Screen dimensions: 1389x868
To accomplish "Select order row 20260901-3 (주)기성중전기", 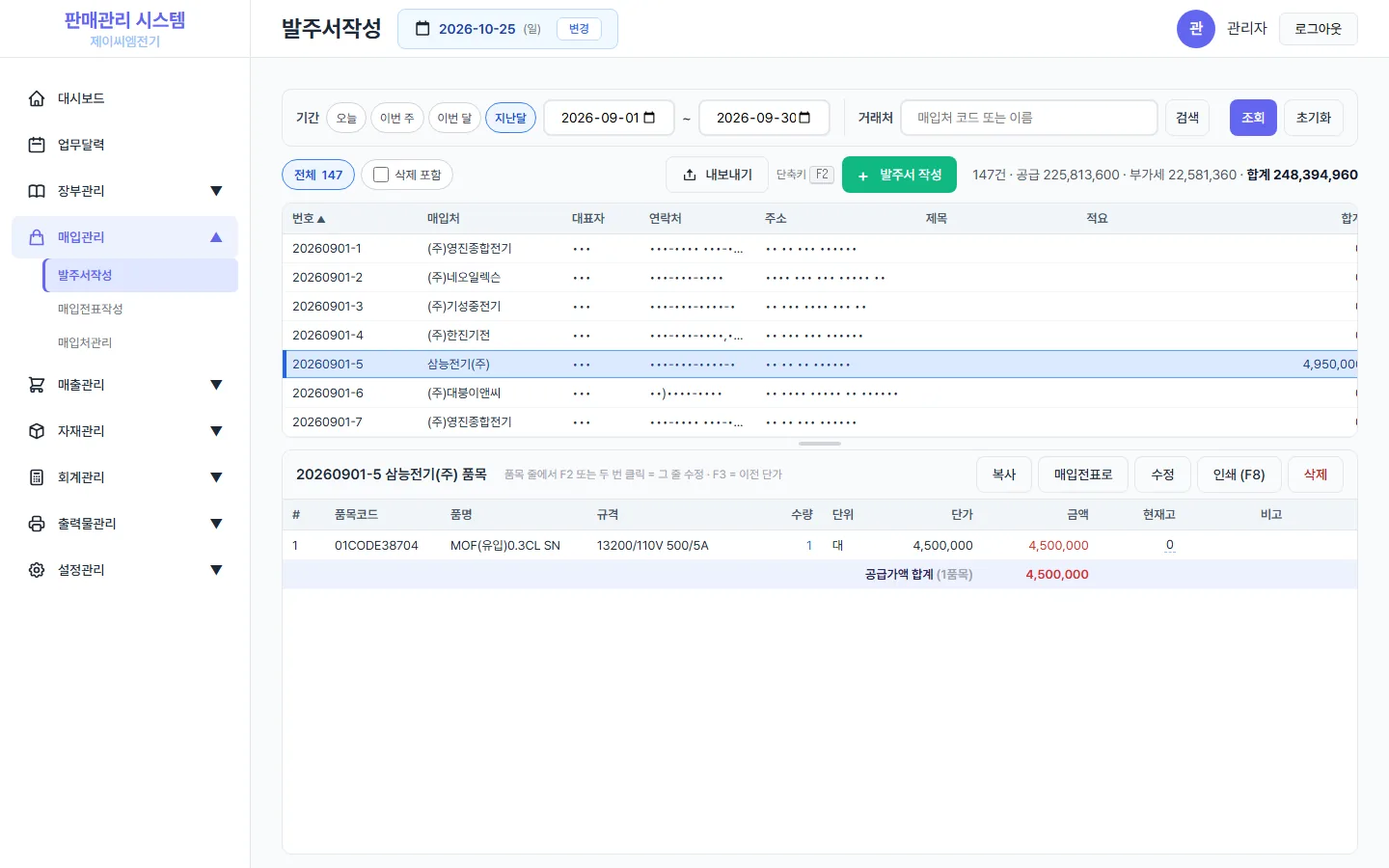I will pyautogui.click(x=820, y=307).
